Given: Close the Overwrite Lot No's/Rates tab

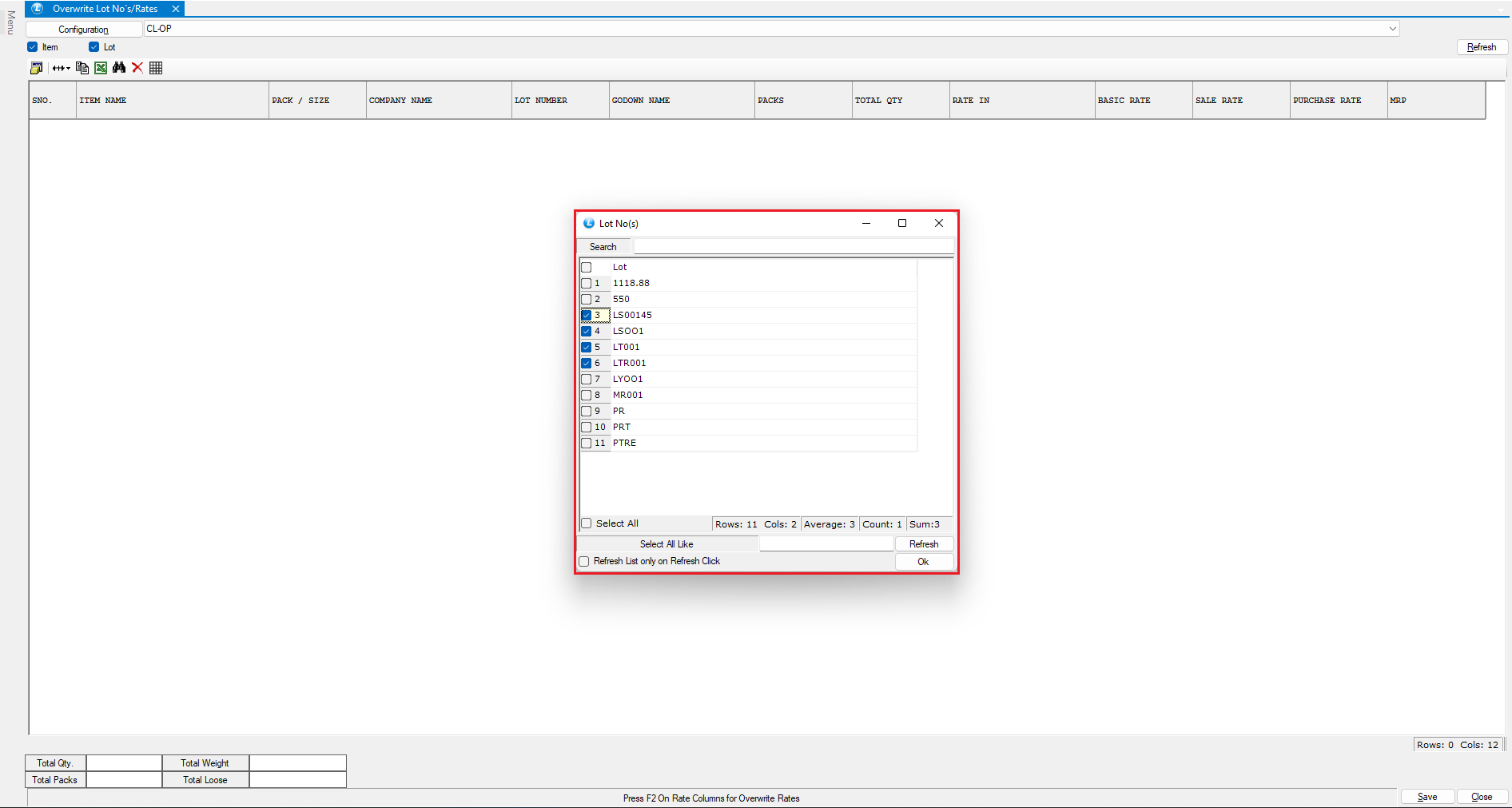Looking at the screenshot, I should click(176, 9).
